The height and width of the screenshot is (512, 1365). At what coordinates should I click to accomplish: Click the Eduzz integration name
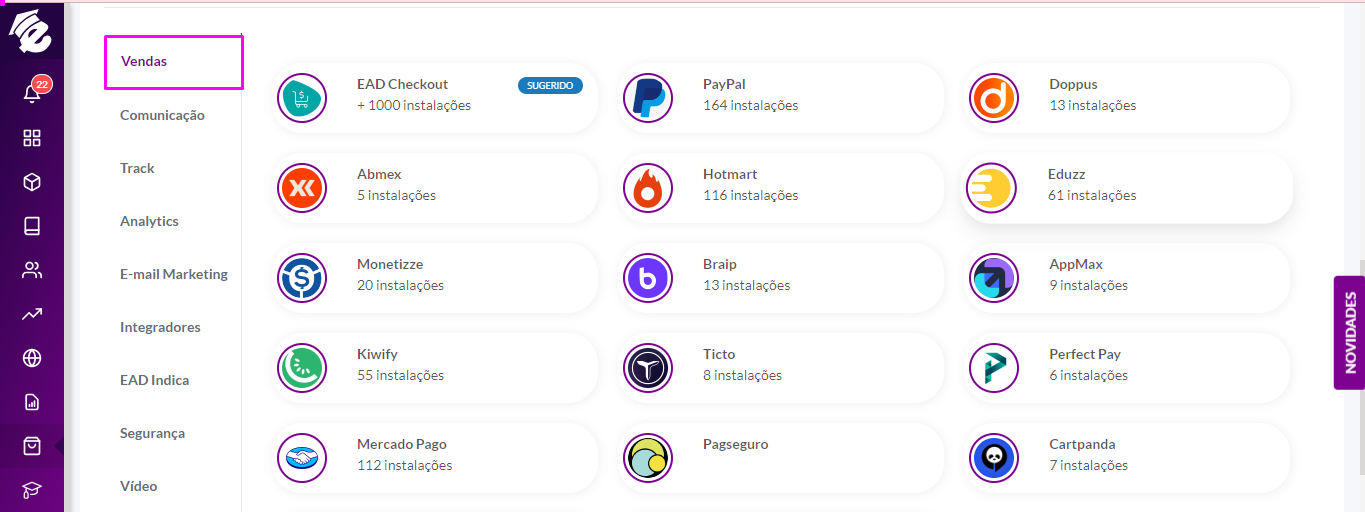click(1067, 174)
